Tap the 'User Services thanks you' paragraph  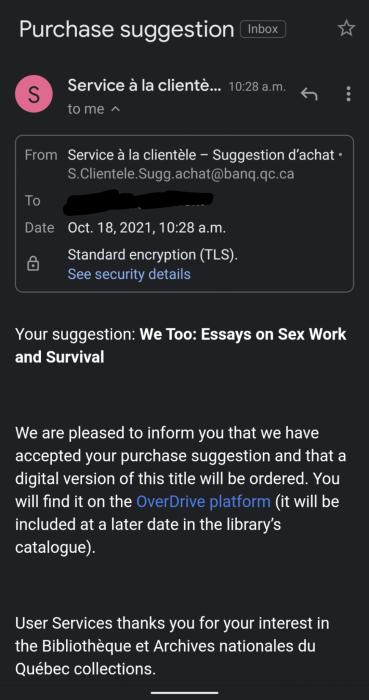click(172, 646)
